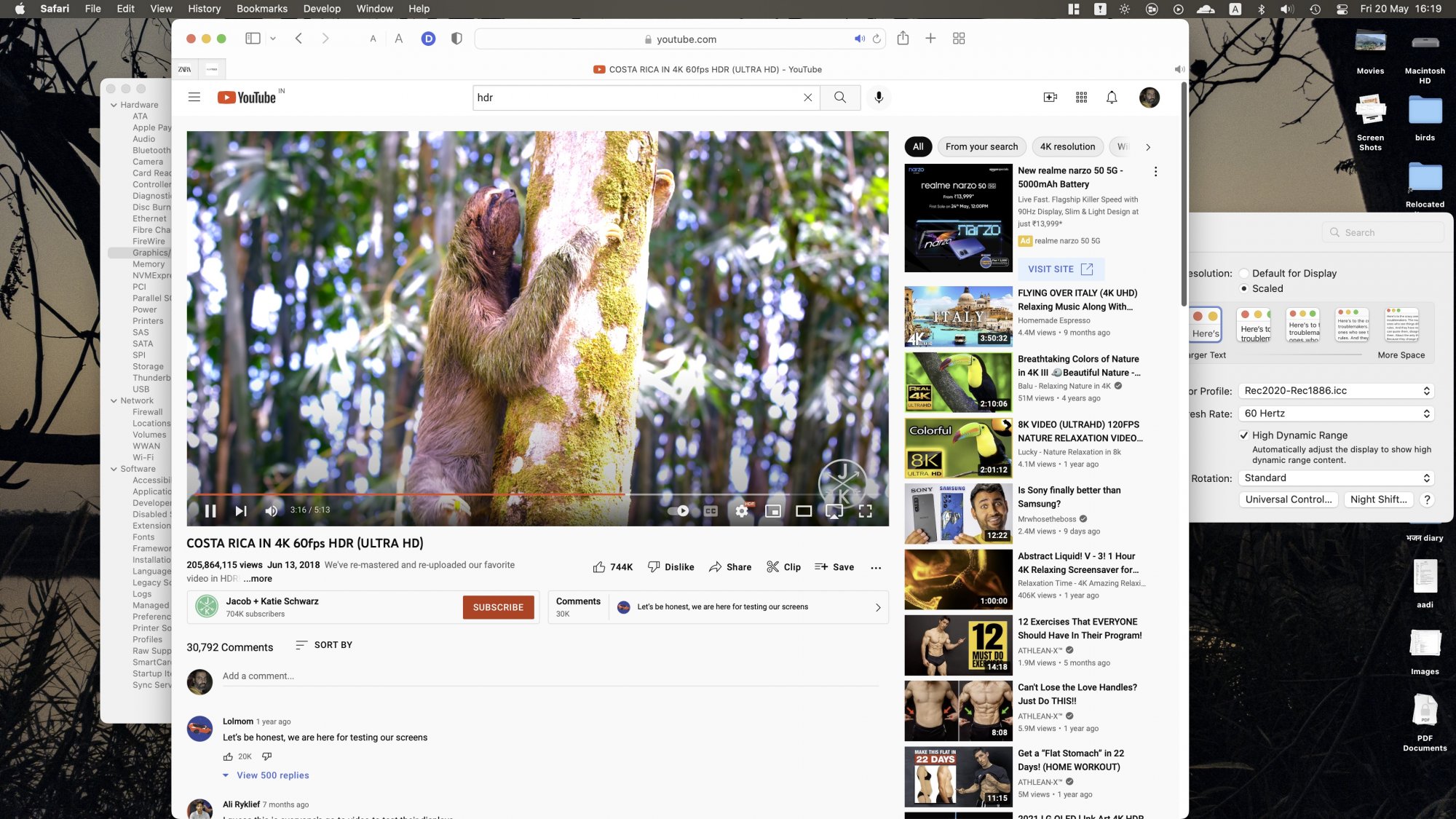Click the Night Shift button
The height and width of the screenshot is (819, 1456).
[x=1378, y=499]
